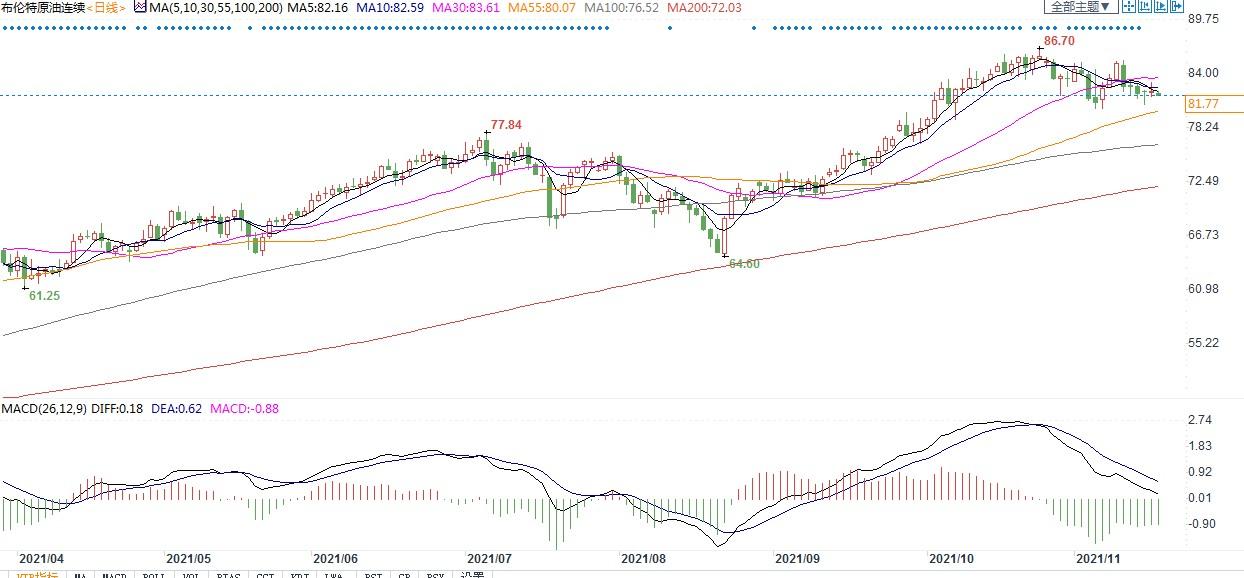Select the RSI indicator tab
The width and height of the screenshot is (1244, 578).
372,576
